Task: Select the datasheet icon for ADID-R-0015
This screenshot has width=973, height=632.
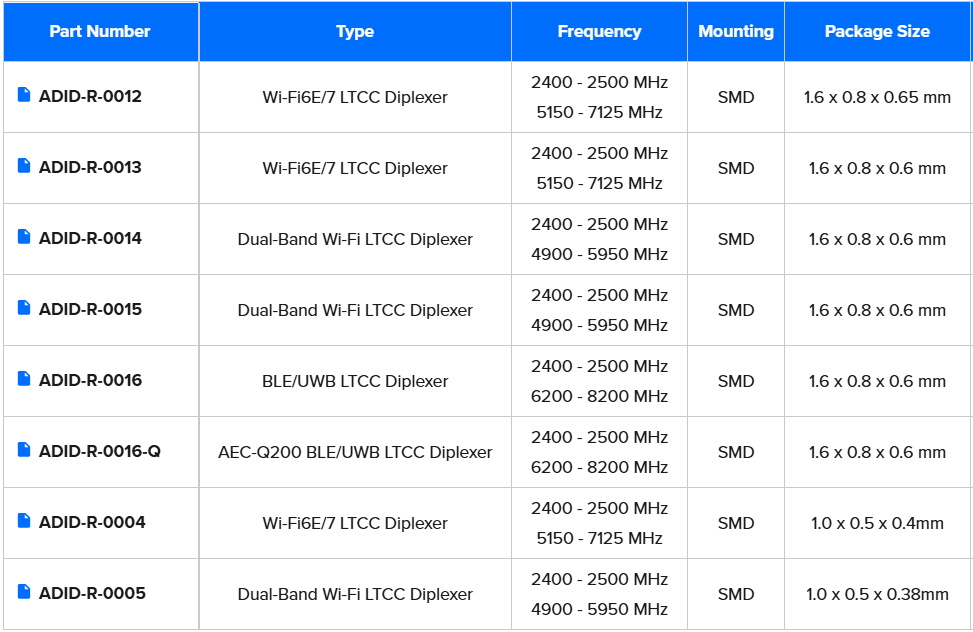Action: 24,307
